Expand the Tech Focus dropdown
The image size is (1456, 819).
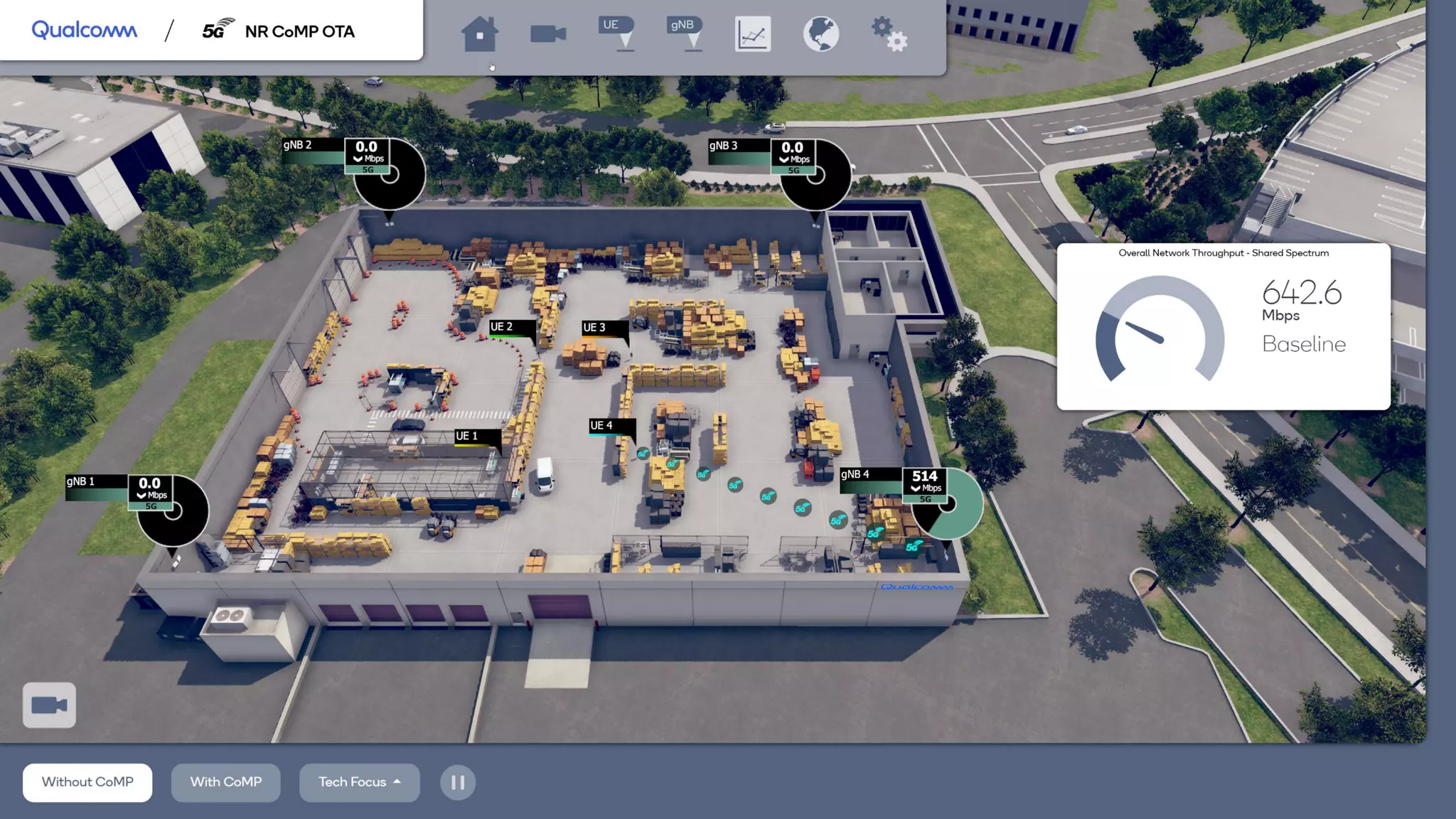point(359,782)
